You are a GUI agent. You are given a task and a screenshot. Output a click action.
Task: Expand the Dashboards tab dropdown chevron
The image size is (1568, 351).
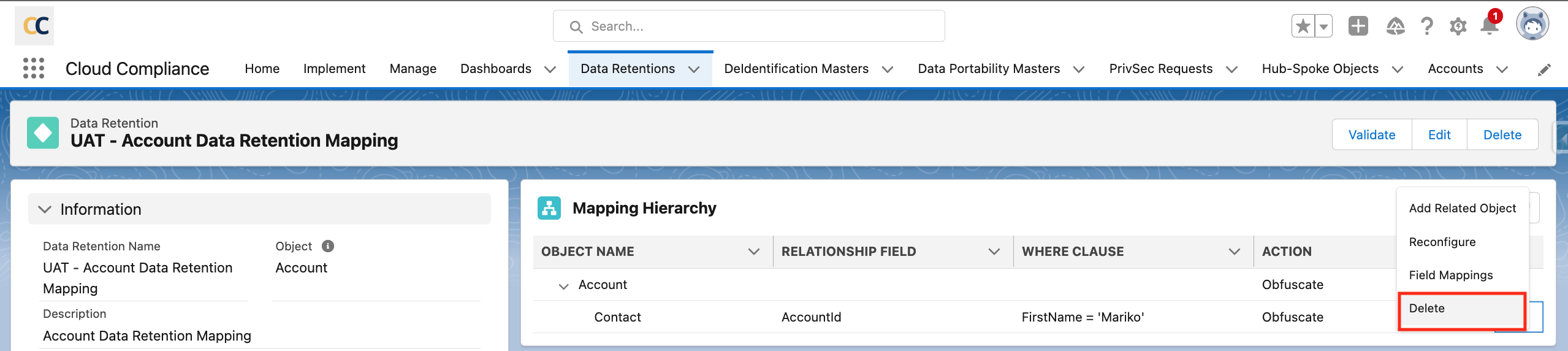pos(550,69)
